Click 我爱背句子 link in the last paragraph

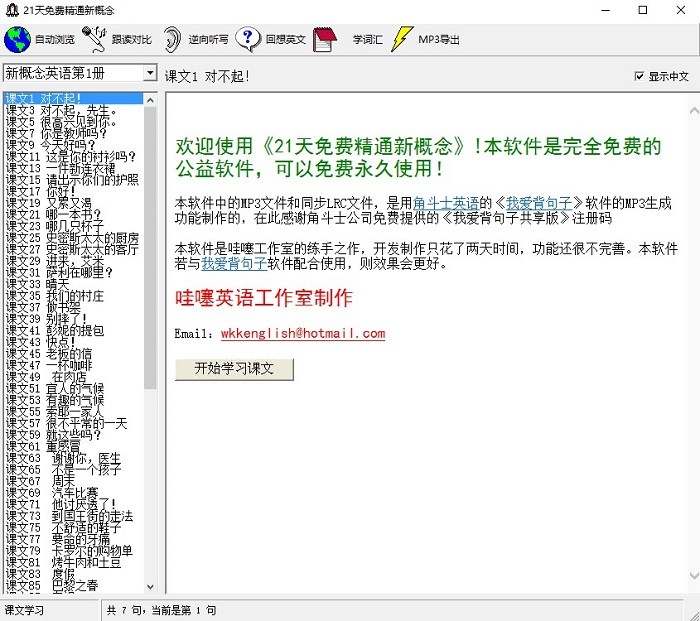tap(234, 264)
